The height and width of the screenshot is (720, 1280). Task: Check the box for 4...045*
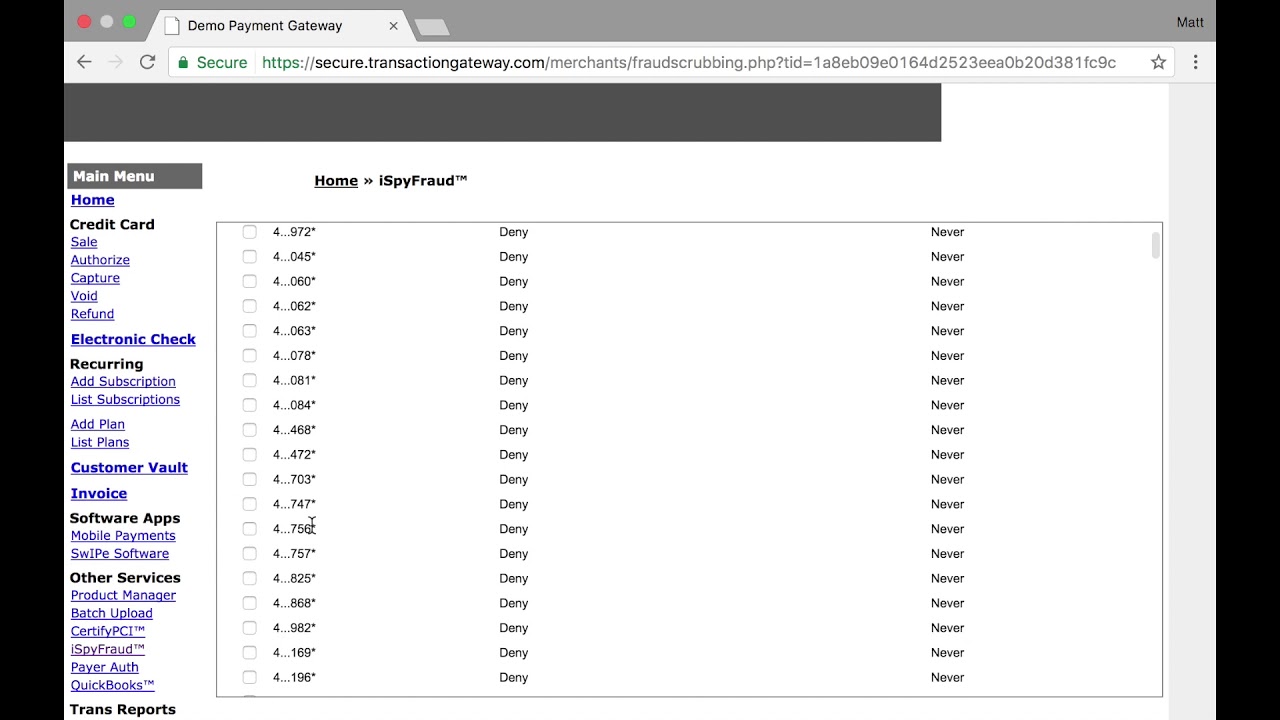(250, 257)
